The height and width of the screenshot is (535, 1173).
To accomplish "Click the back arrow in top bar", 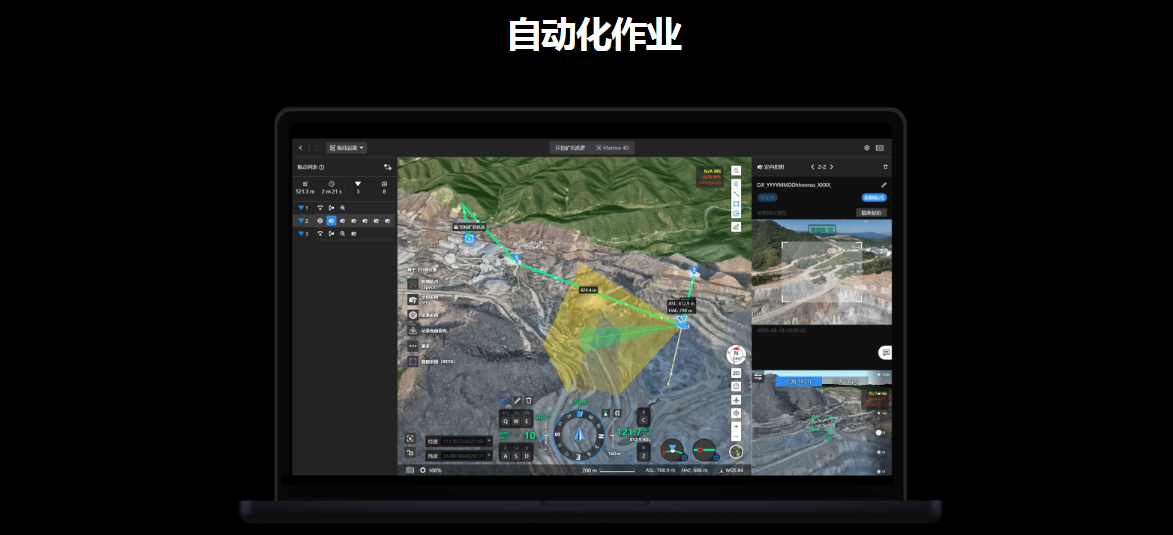I will (x=300, y=148).
